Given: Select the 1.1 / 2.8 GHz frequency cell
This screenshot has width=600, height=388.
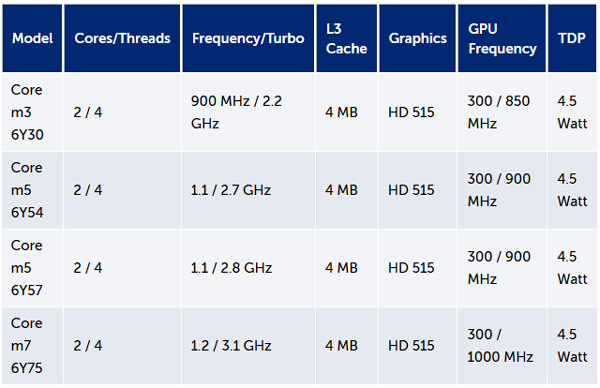Looking at the screenshot, I should coord(248,268).
